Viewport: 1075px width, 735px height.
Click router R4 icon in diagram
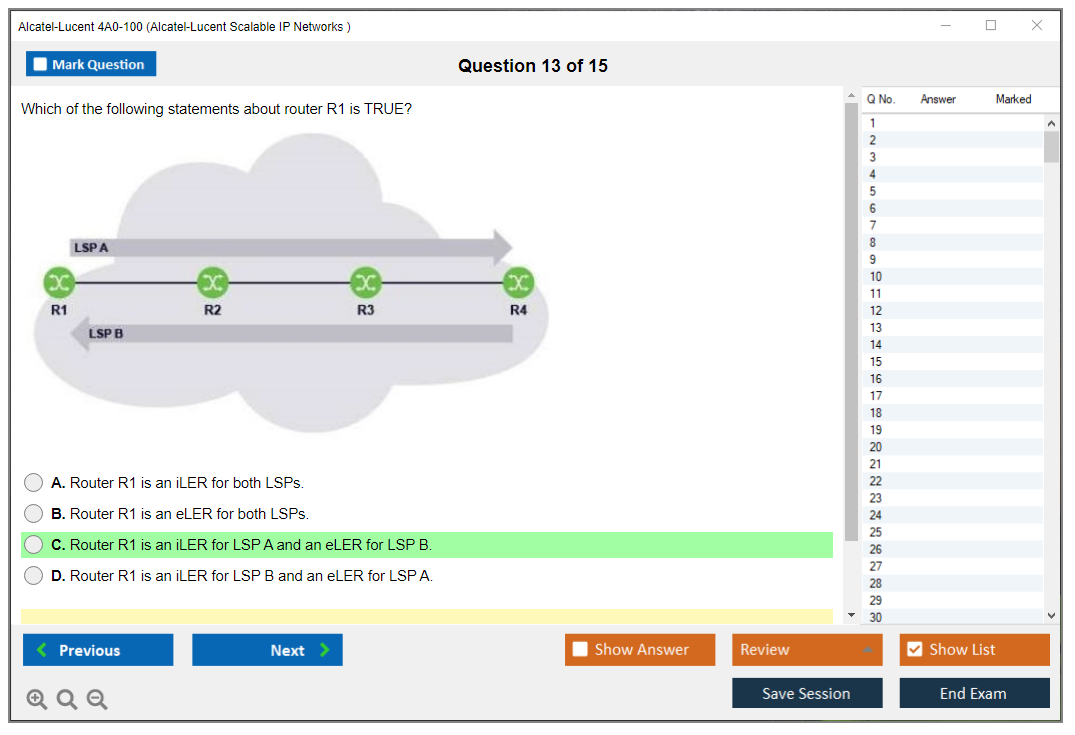tap(518, 283)
